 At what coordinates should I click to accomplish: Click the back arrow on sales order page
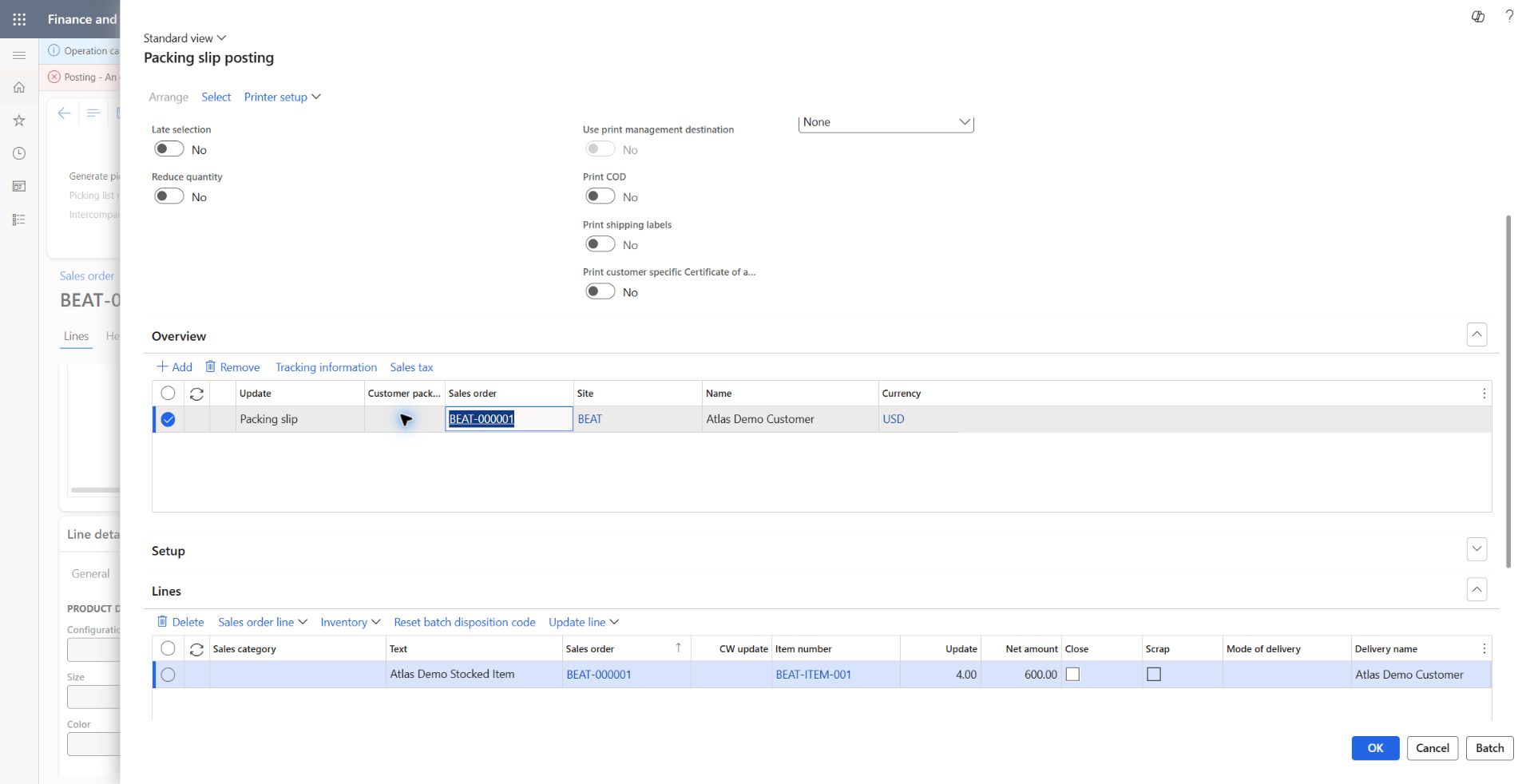pos(65,113)
